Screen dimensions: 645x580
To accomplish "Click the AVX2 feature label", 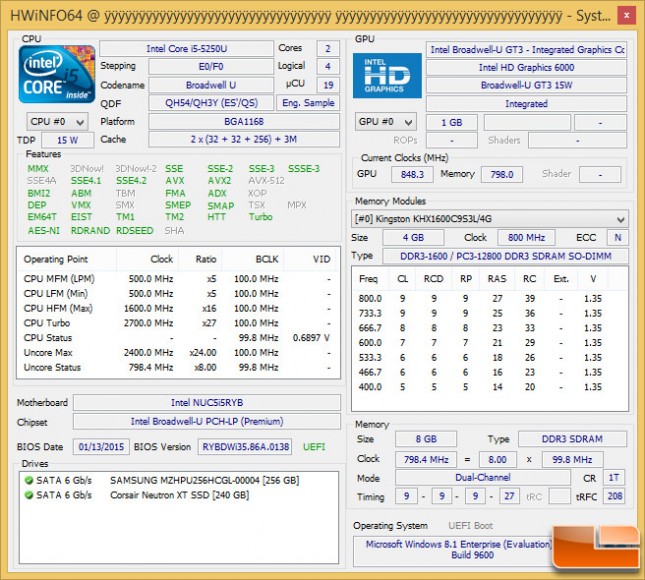I will pyautogui.click(x=219, y=181).
